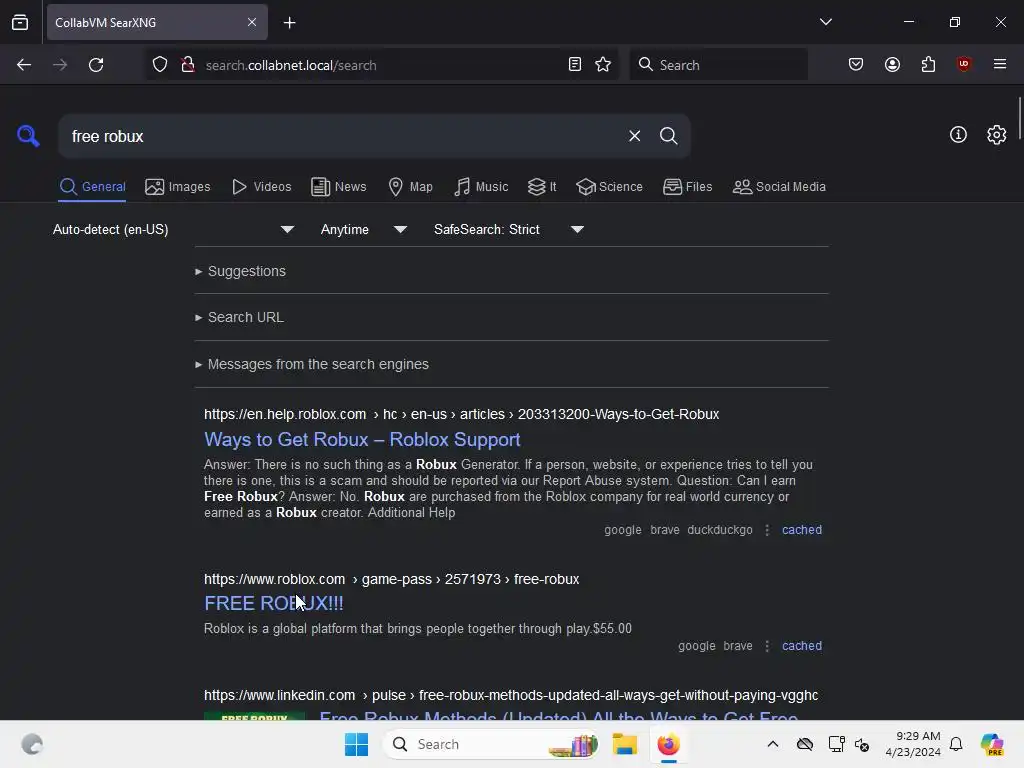Clear the free robux search query

634,136
